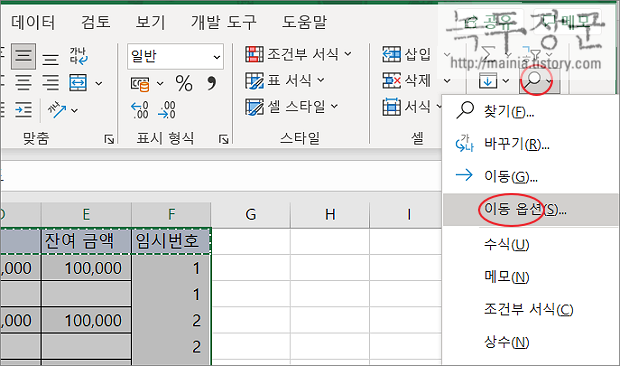Click the 표 서식 icon
Image resolution: width=620 pixels, height=366 pixels.
click(254, 80)
